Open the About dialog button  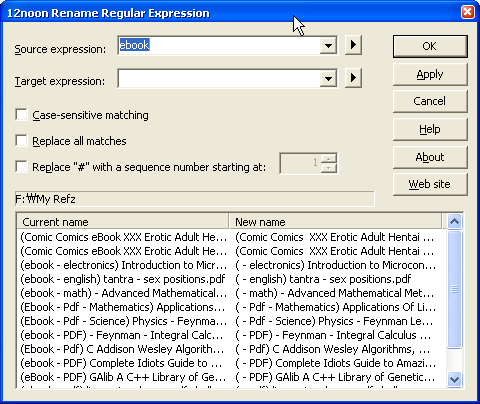coord(430,157)
